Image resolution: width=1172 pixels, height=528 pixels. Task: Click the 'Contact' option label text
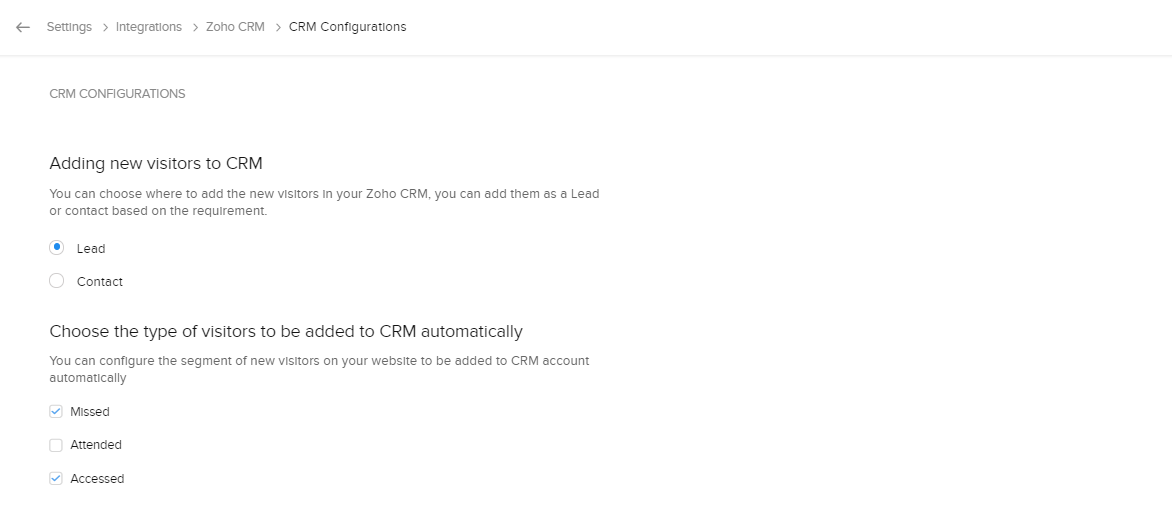point(100,282)
